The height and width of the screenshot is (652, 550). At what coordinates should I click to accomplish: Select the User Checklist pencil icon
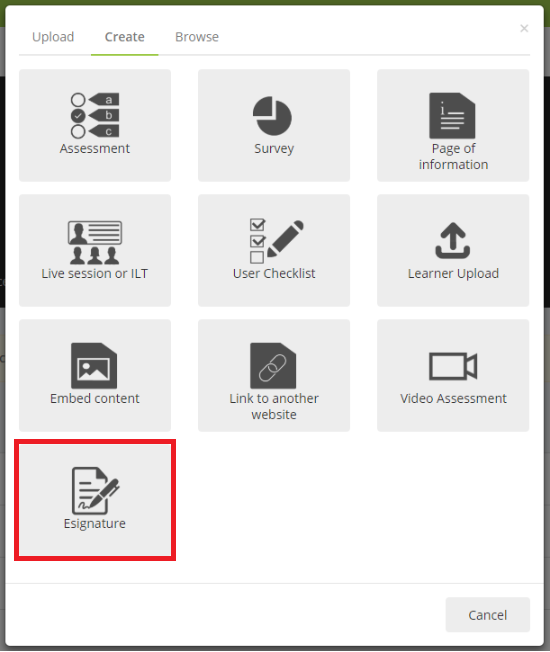(276, 241)
